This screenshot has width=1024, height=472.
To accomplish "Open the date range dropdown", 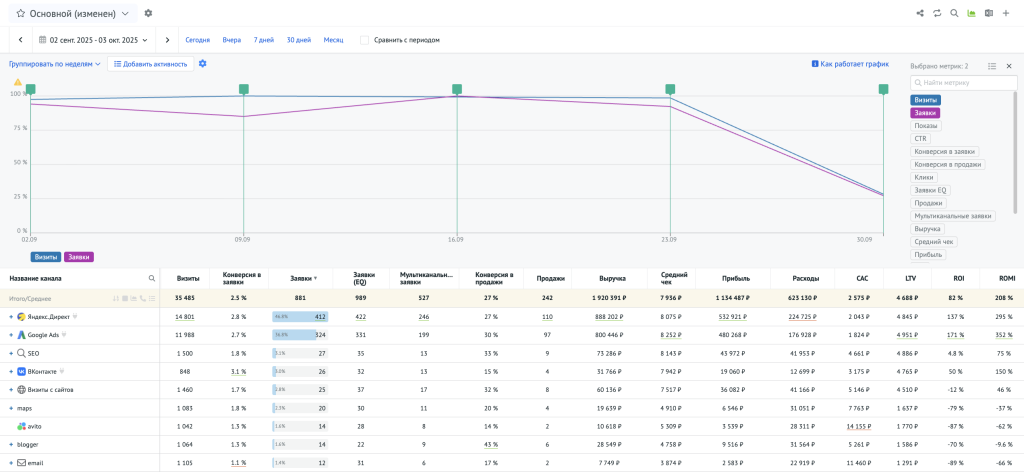I will (x=93, y=40).
